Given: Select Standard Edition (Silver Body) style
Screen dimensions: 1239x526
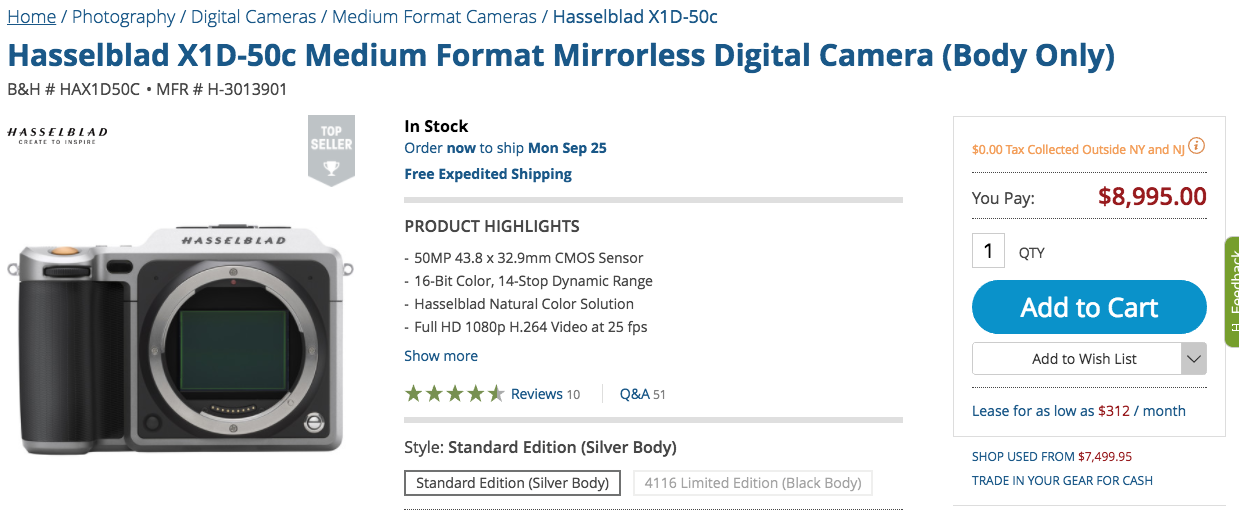Looking at the screenshot, I should pos(513,483).
